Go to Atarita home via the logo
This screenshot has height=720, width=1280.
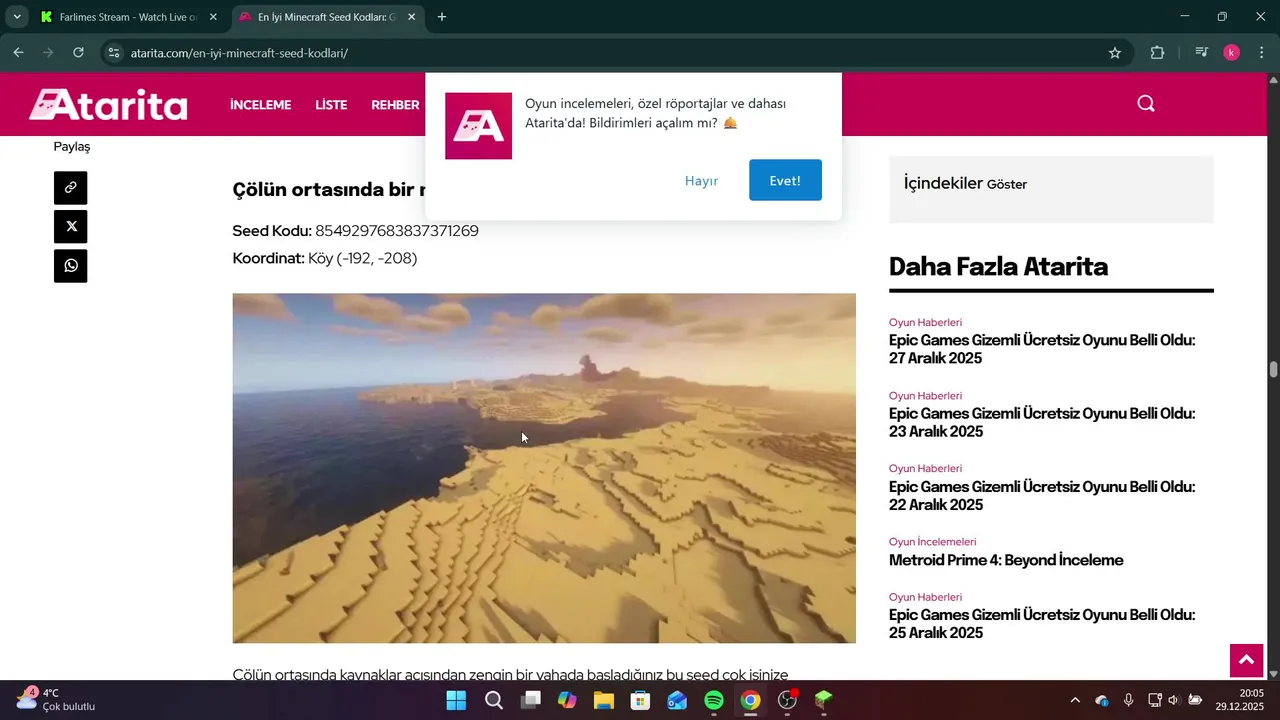[x=108, y=104]
